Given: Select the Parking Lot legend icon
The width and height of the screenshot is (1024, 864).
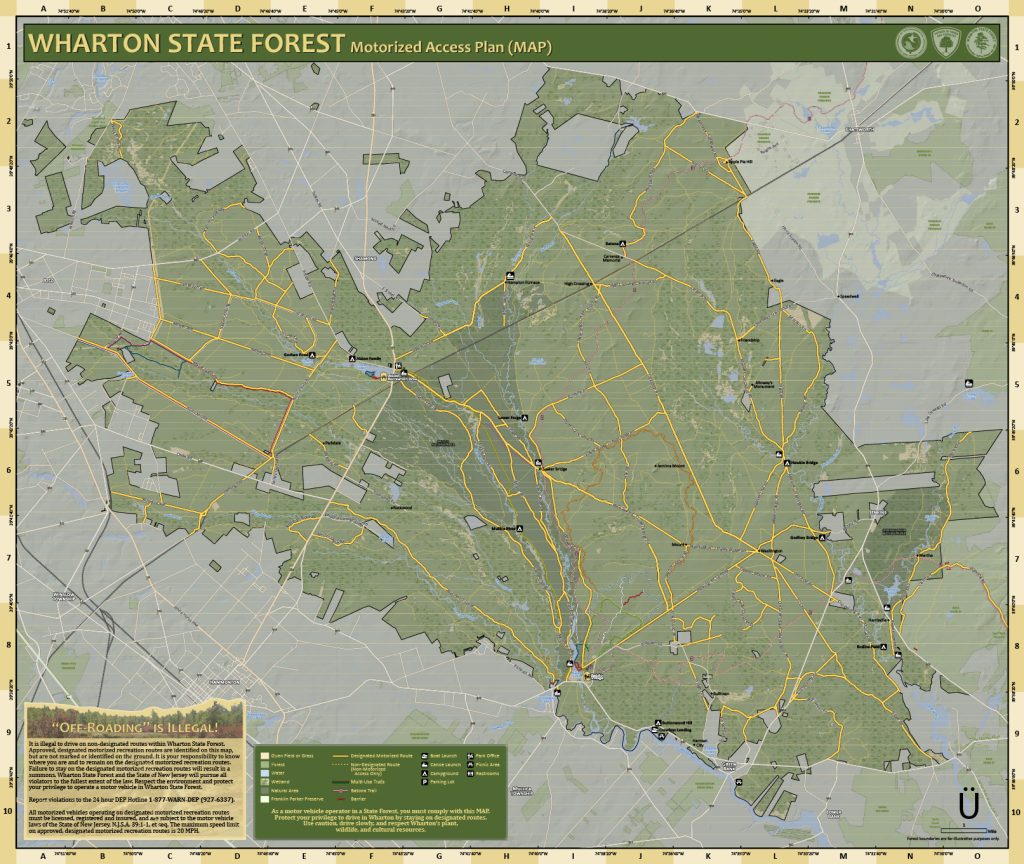Looking at the screenshot, I should click(424, 782).
